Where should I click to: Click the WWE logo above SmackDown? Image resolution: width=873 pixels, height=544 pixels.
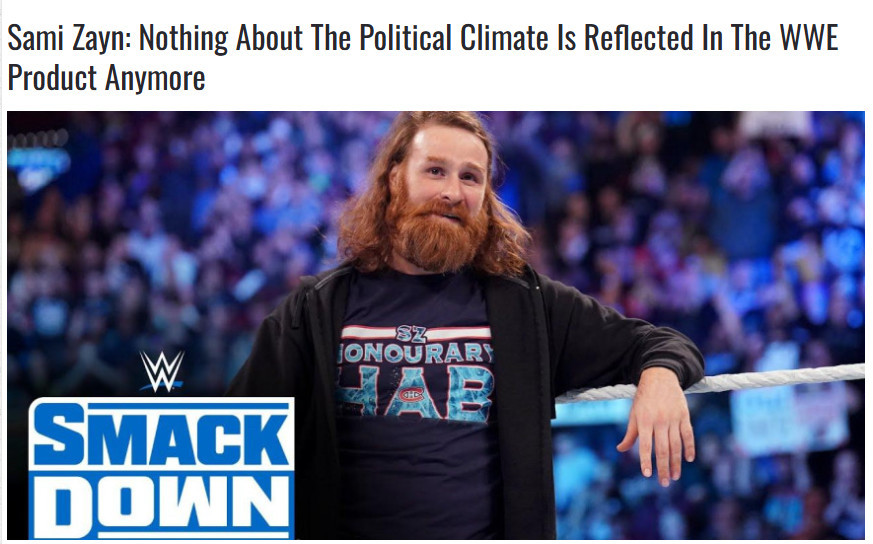click(x=161, y=371)
